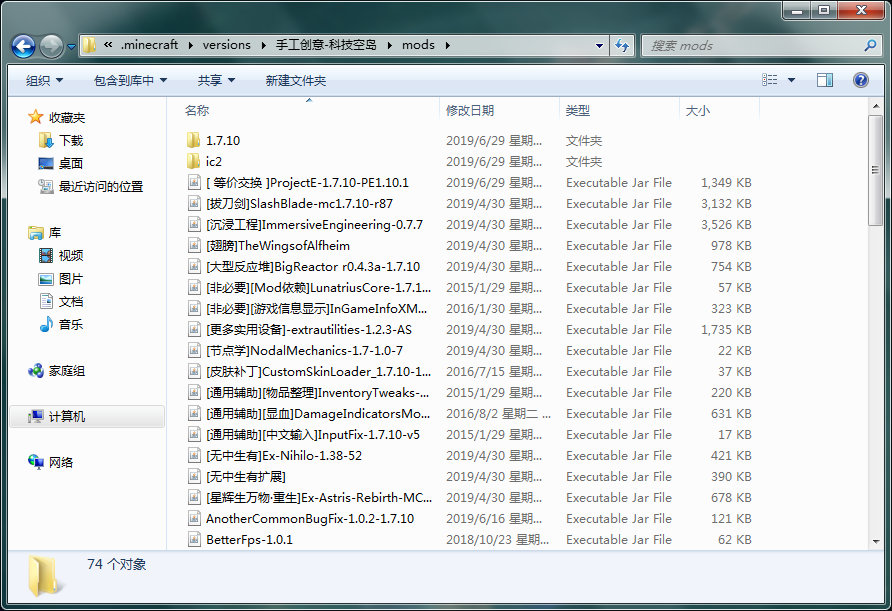Click jar icon of SlashBlade-mc1.7.10-r87
This screenshot has width=892, height=611.
click(194, 203)
